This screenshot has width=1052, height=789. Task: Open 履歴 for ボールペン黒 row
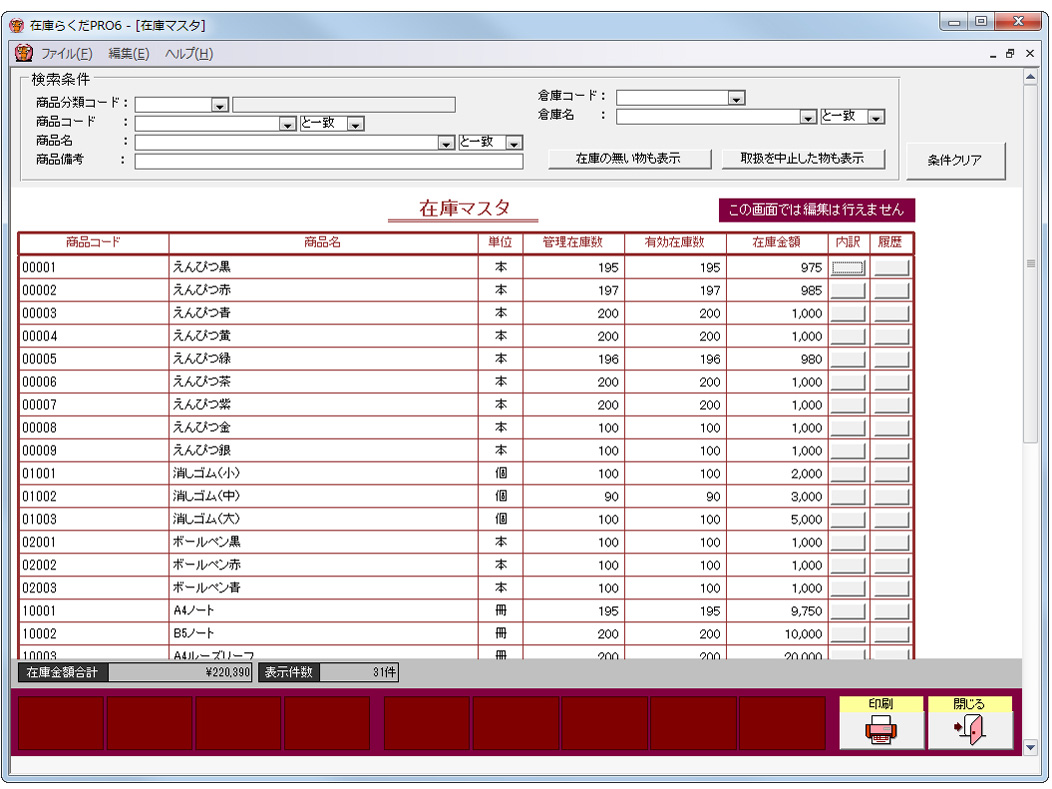[891, 542]
